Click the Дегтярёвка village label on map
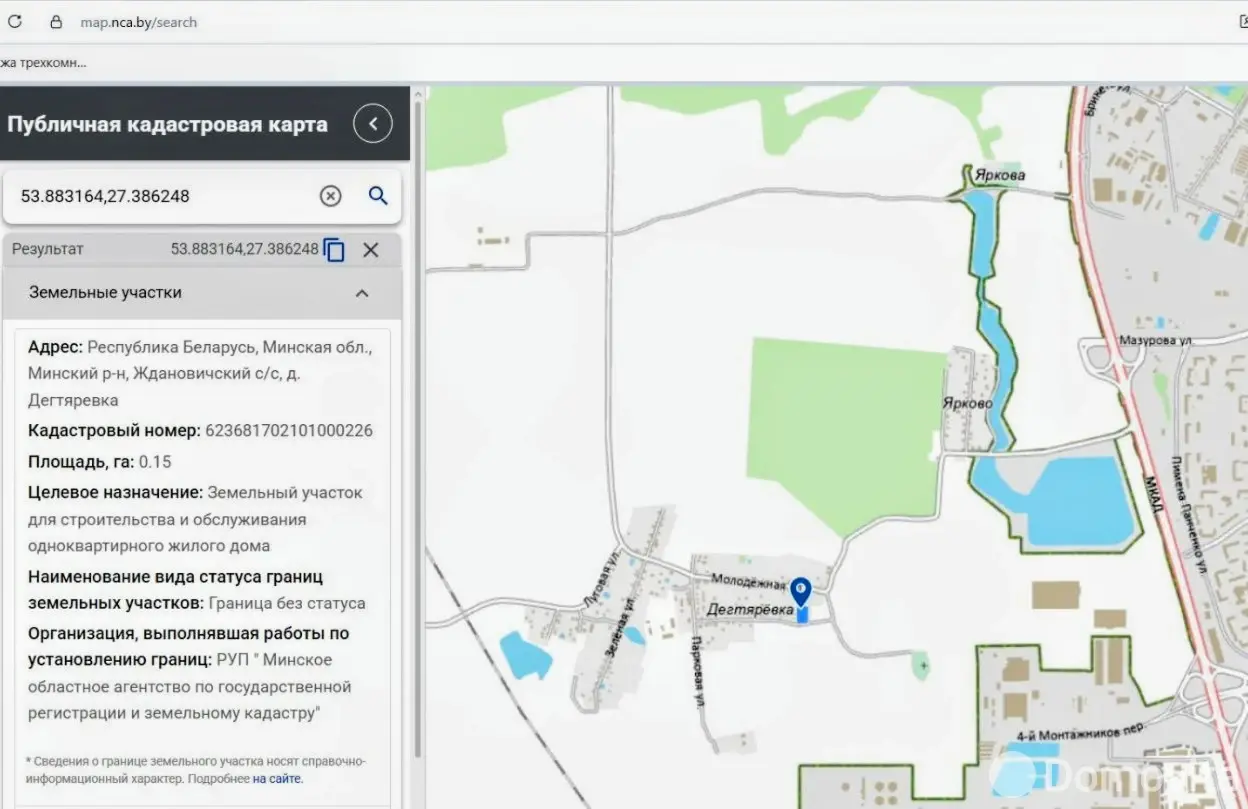1248x809 pixels. (750, 609)
